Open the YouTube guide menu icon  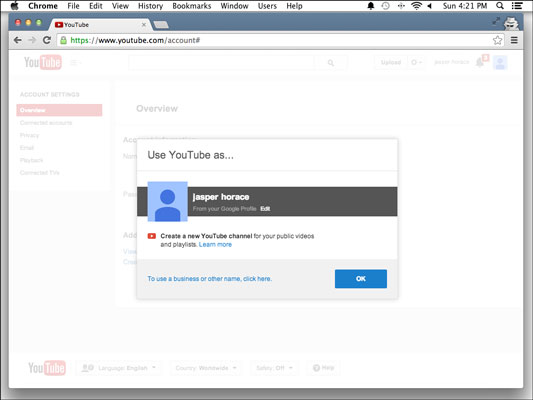[75, 63]
